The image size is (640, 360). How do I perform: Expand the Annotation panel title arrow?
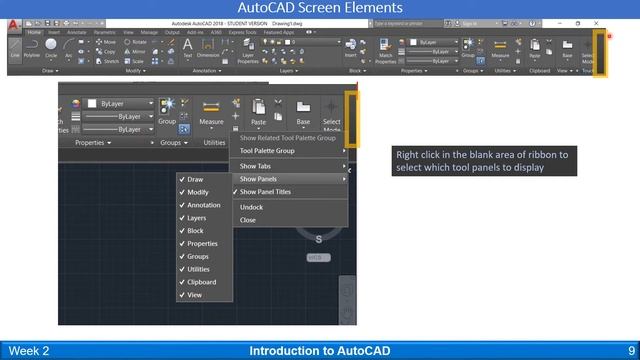pyautogui.click(x=220, y=71)
